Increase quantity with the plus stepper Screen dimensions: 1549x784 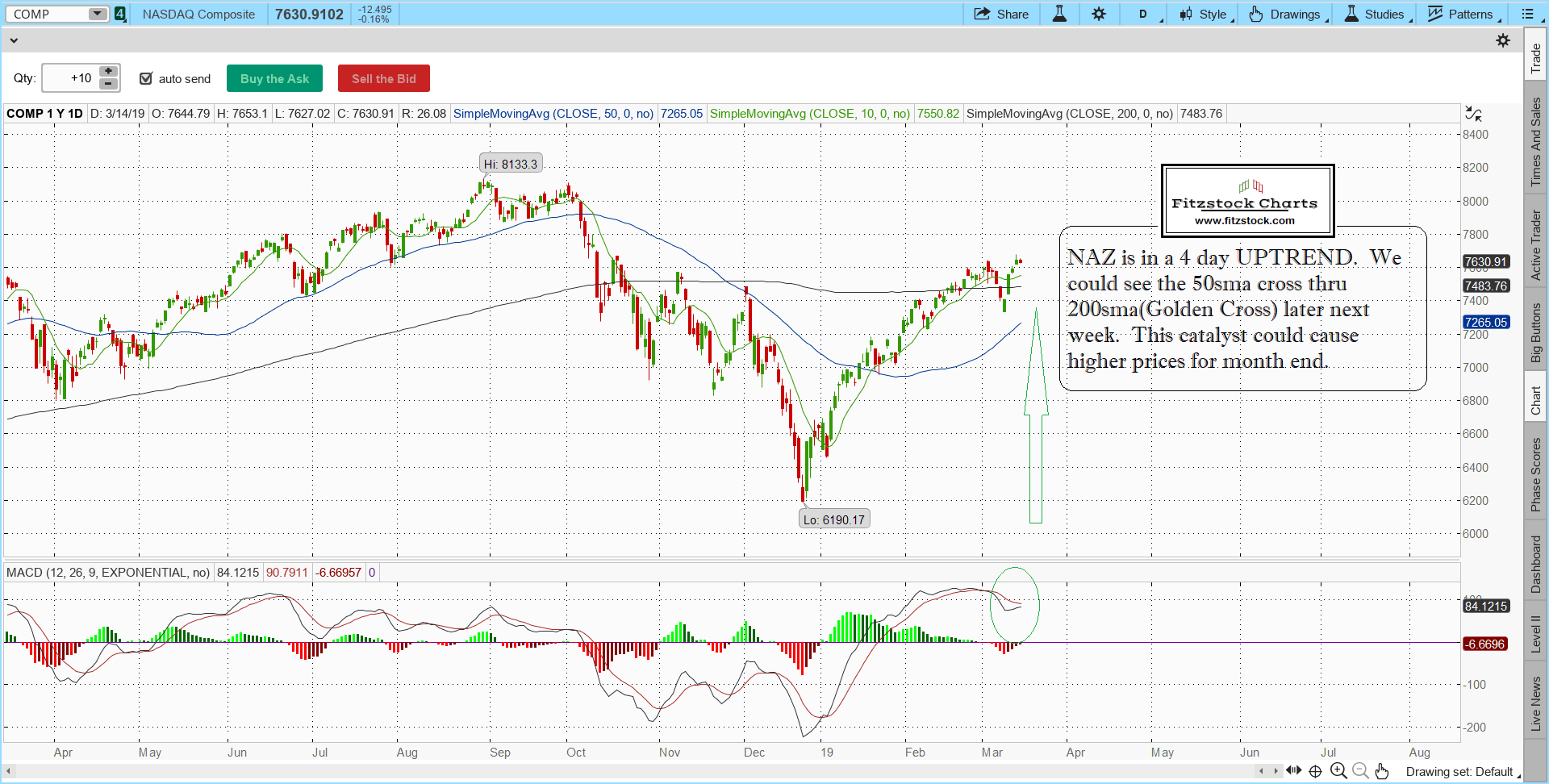pos(108,72)
